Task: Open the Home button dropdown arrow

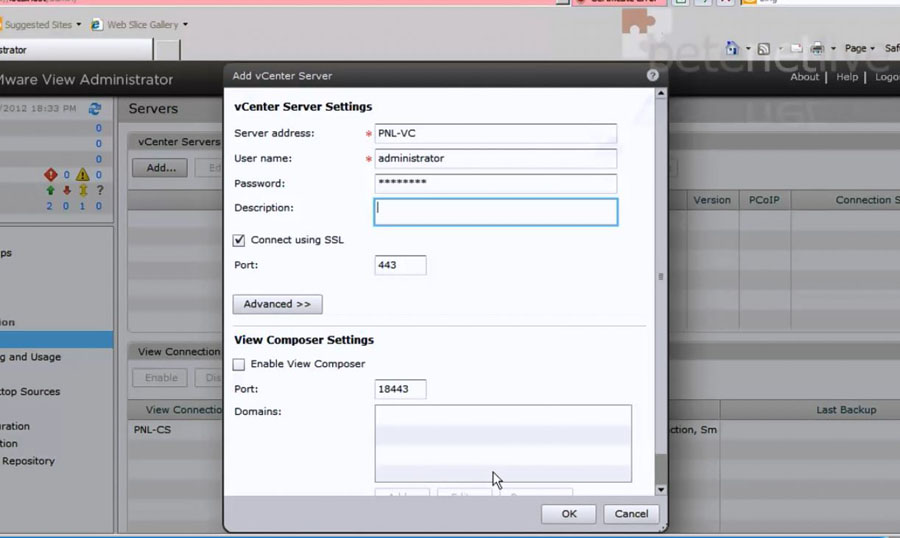Action: [x=748, y=49]
